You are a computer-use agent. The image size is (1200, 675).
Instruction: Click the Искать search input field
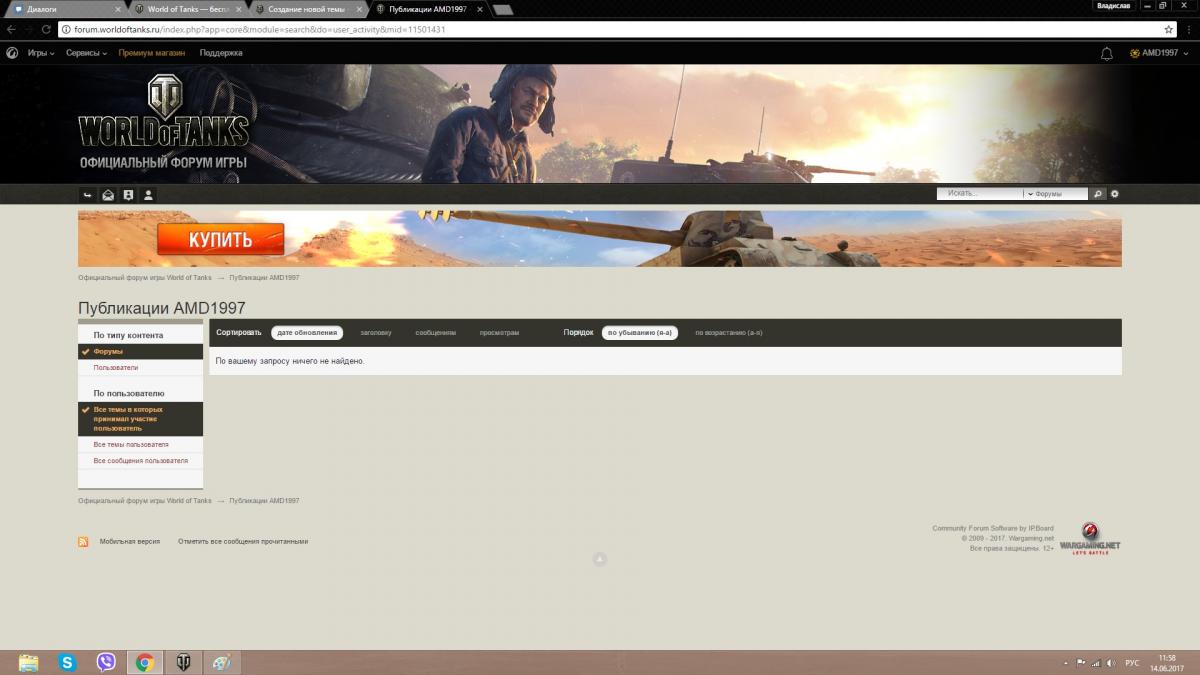click(x=980, y=194)
